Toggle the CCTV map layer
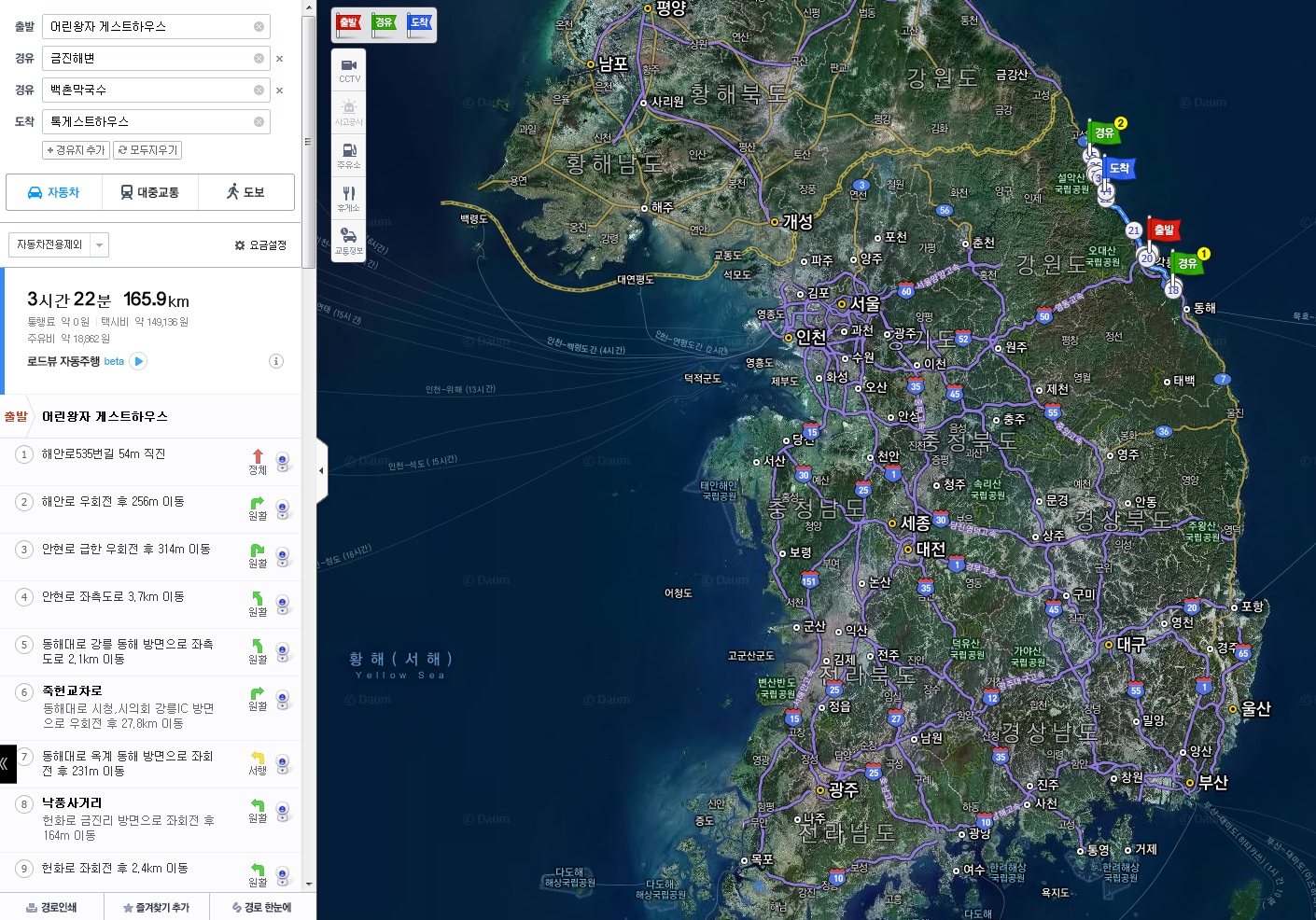Screen dimensions: 1316x920 tap(348, 70)
